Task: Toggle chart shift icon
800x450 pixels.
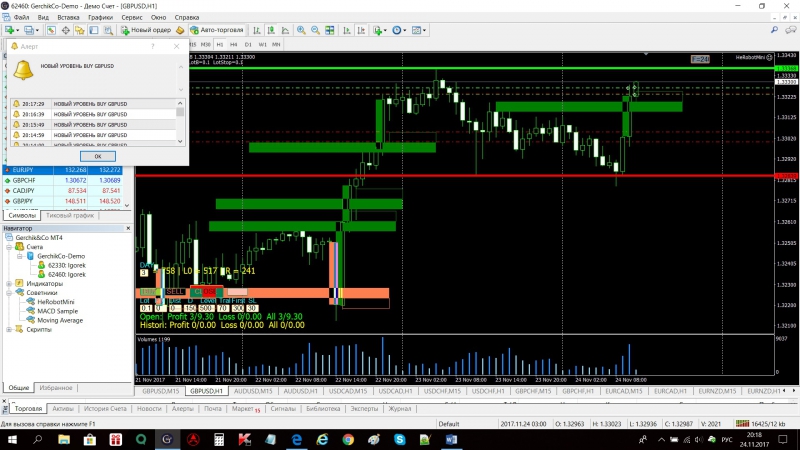Action: coord(361,30)
